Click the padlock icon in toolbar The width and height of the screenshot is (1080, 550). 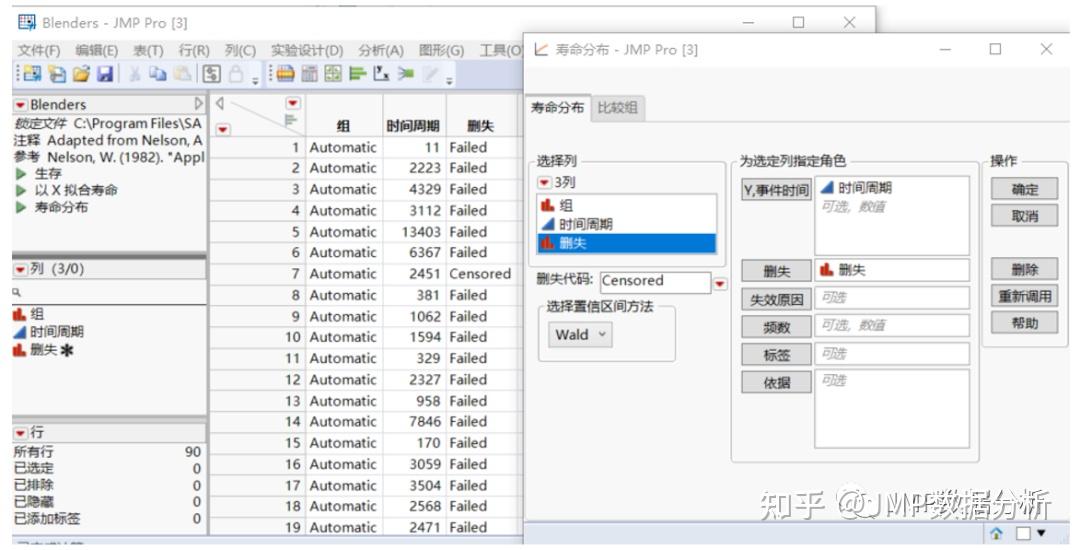[236, 74]
